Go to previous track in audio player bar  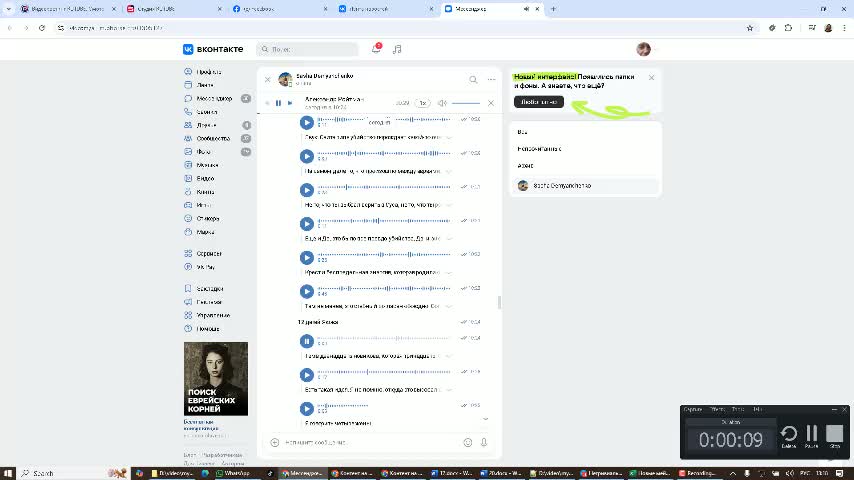[x=267, y=103]
